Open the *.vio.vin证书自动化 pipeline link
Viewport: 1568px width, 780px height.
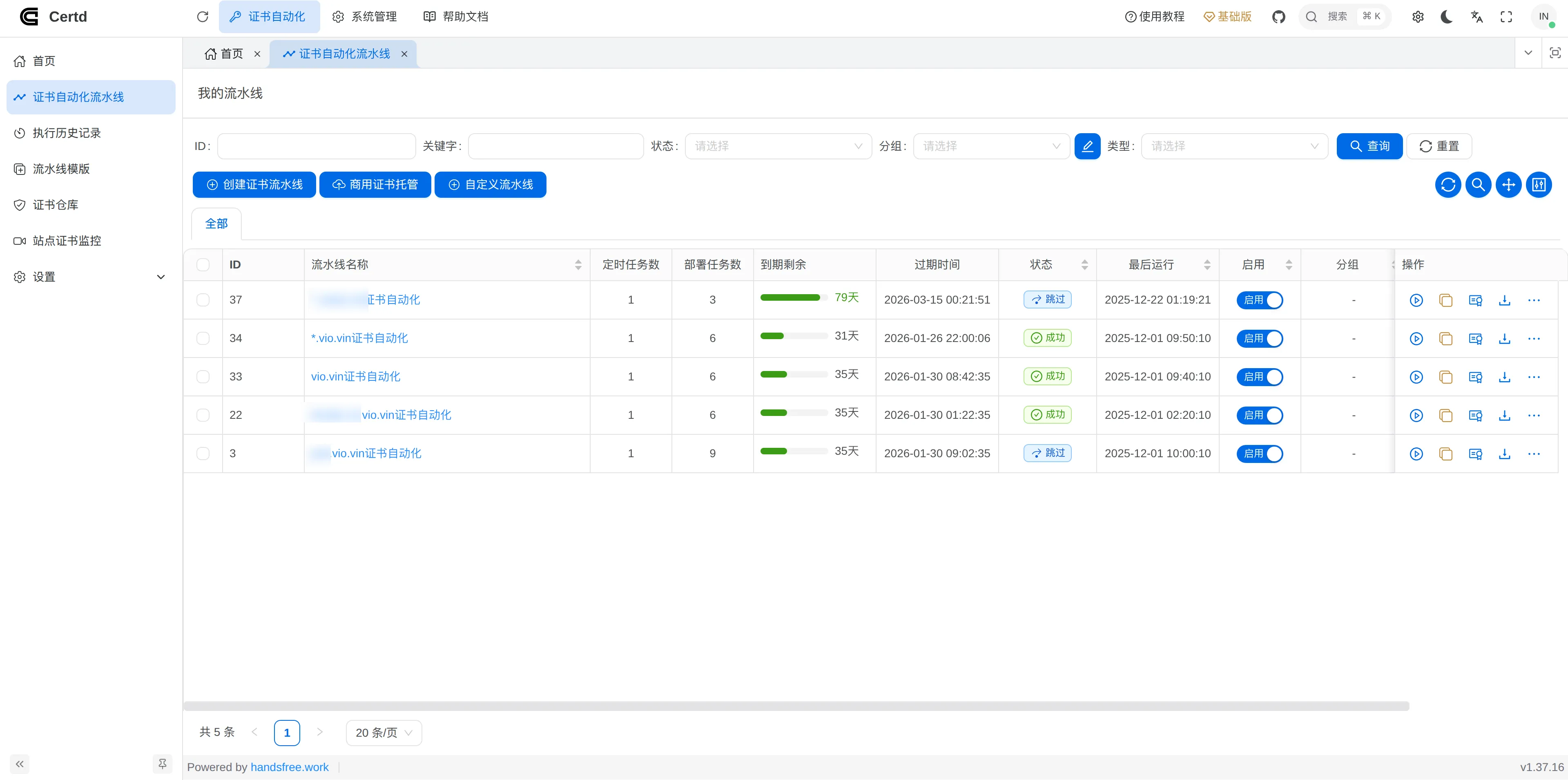[359, 339]
